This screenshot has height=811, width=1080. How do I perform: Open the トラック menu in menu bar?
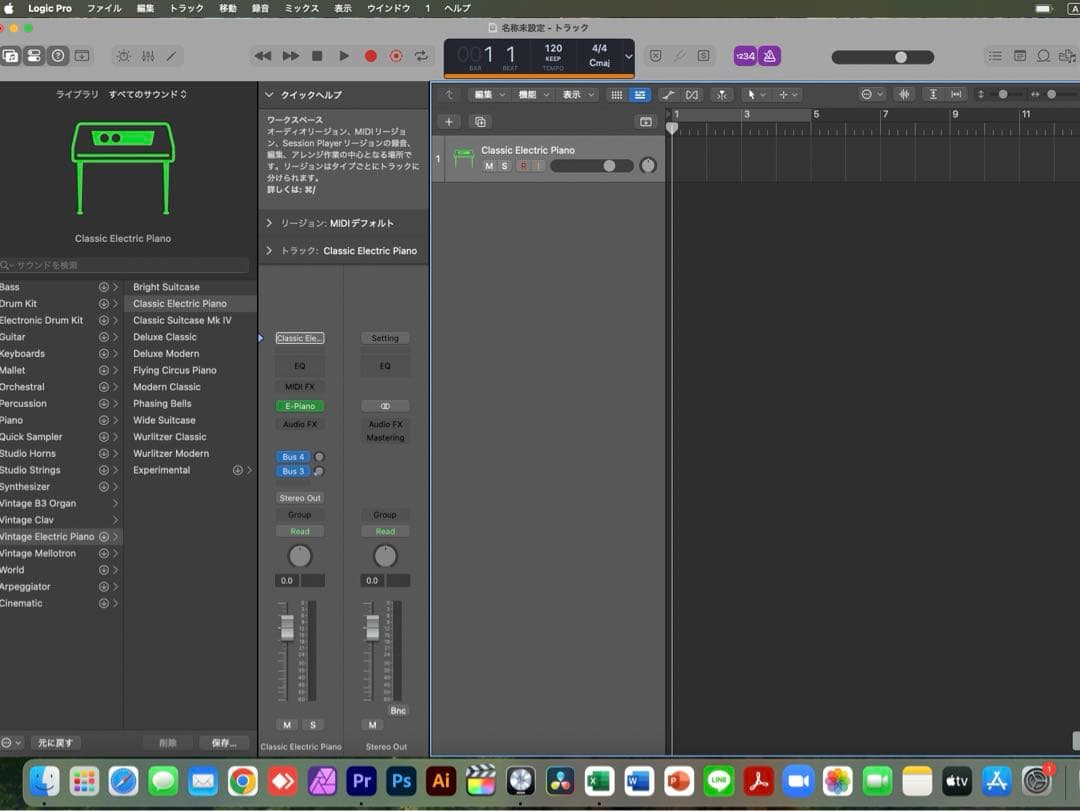click(x=186, y=8)
